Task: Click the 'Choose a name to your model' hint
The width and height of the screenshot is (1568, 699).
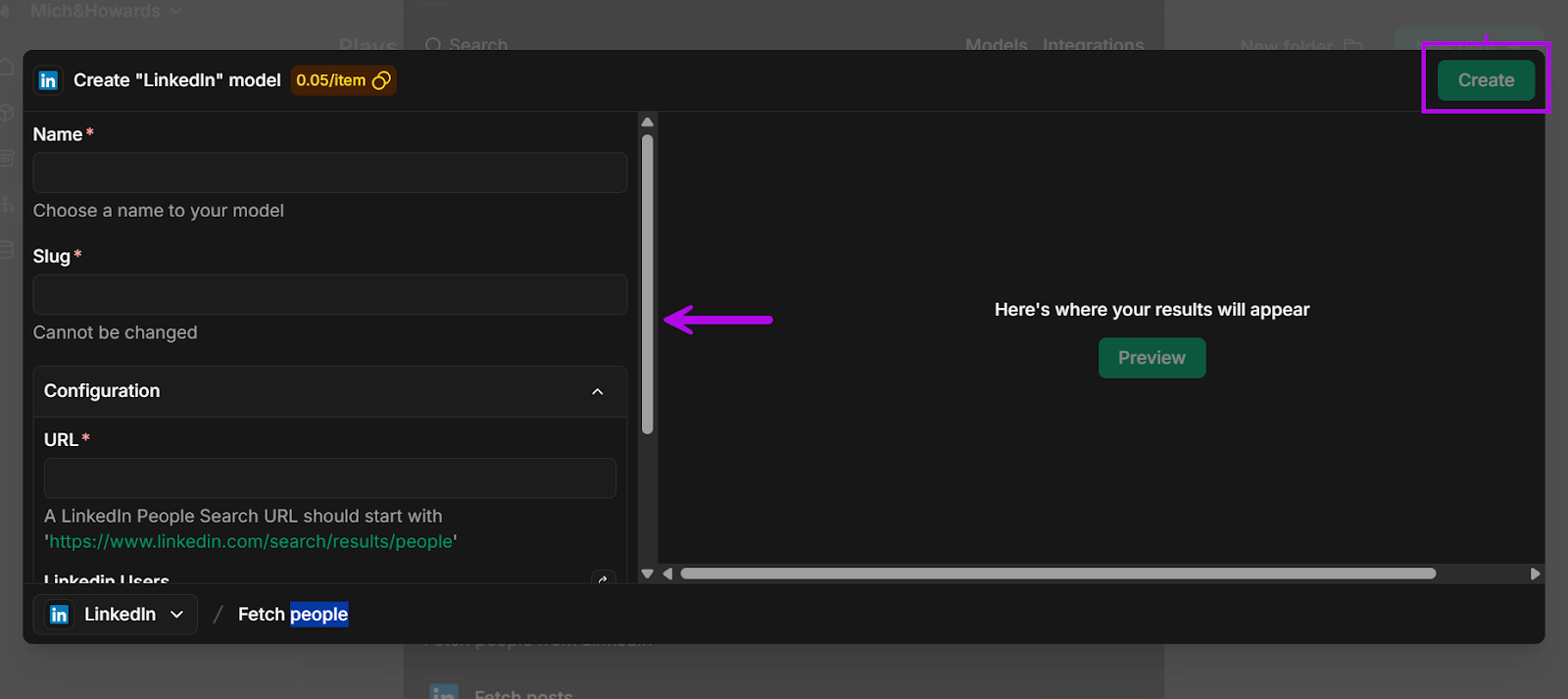Action: [x=159, y=211]
